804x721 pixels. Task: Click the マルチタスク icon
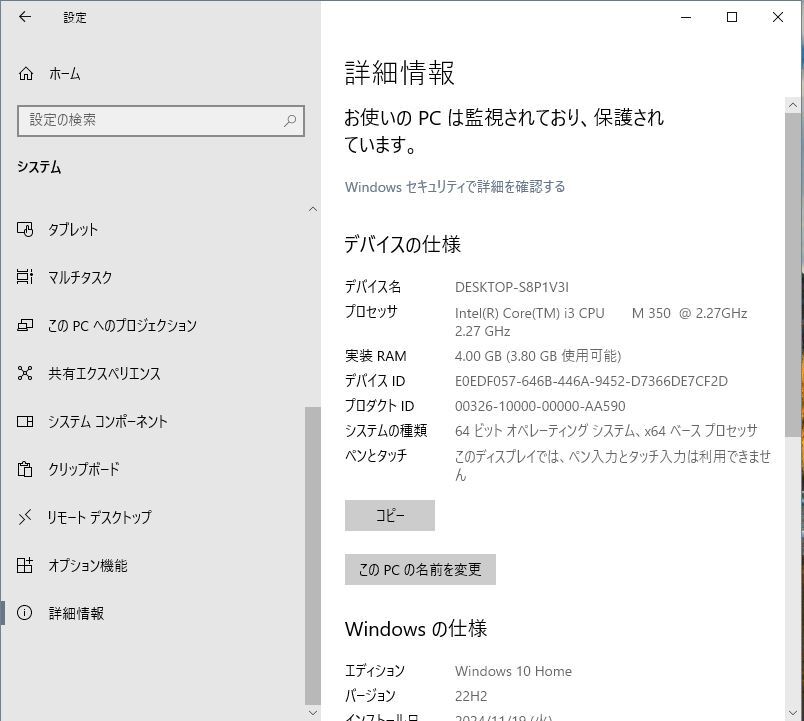(x=25, y=277)
